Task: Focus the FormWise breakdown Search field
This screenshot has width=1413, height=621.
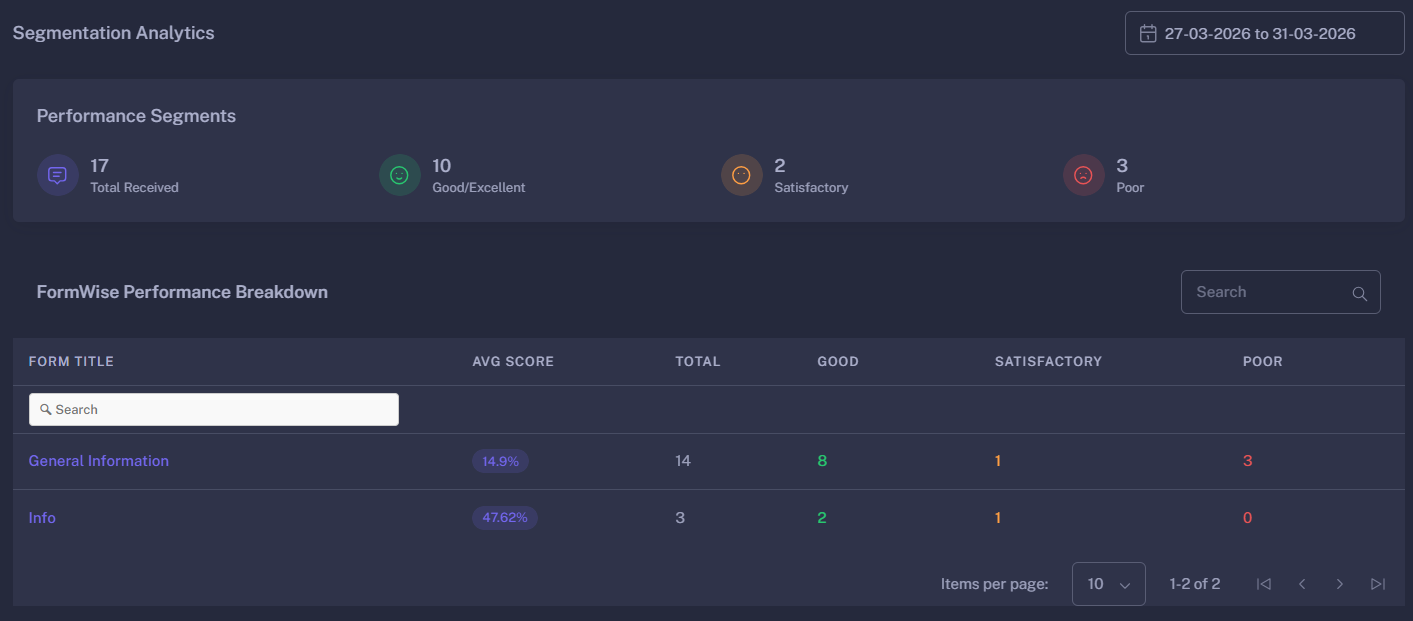Action: coord(1281,292)
